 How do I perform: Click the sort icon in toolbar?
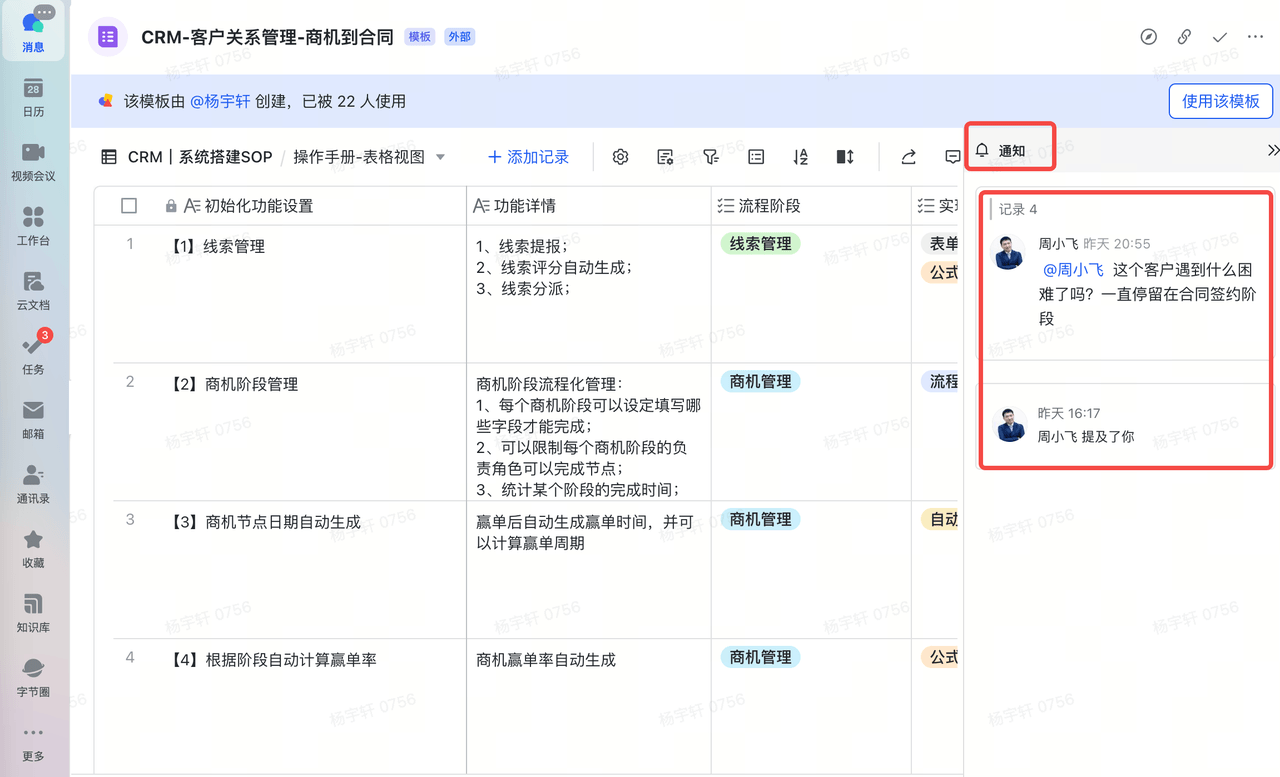pyautogui.click(x=800, y=157)
